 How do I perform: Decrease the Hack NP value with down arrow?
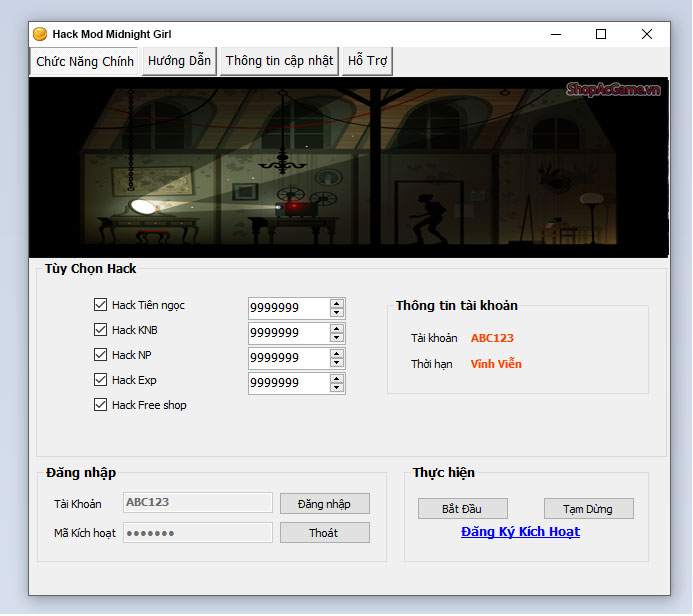[x=337, y=362]
